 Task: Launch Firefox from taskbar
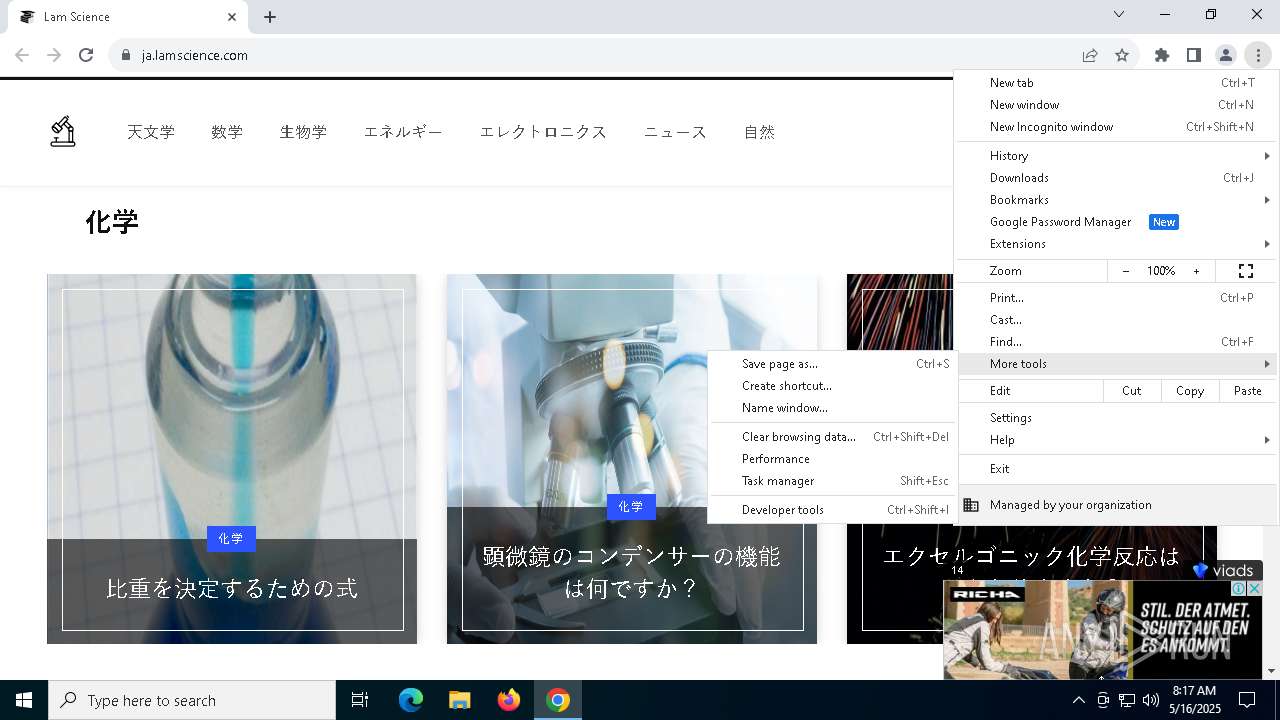(509, 700)
